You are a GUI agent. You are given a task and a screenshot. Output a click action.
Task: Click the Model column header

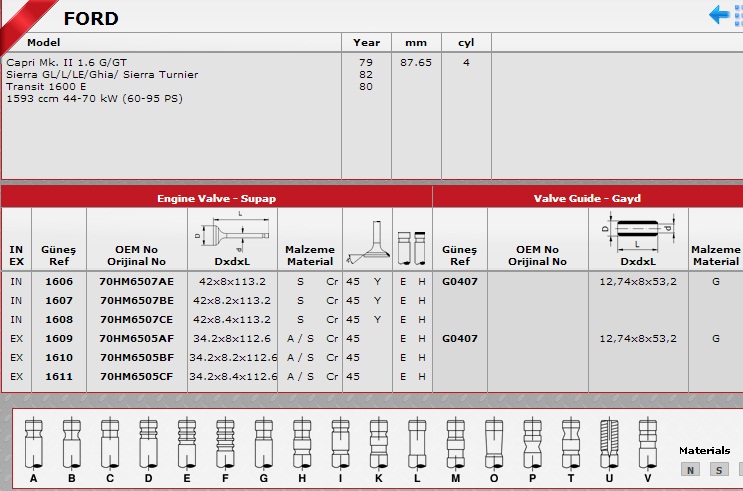pyautogui.click(x=44, y=43)
